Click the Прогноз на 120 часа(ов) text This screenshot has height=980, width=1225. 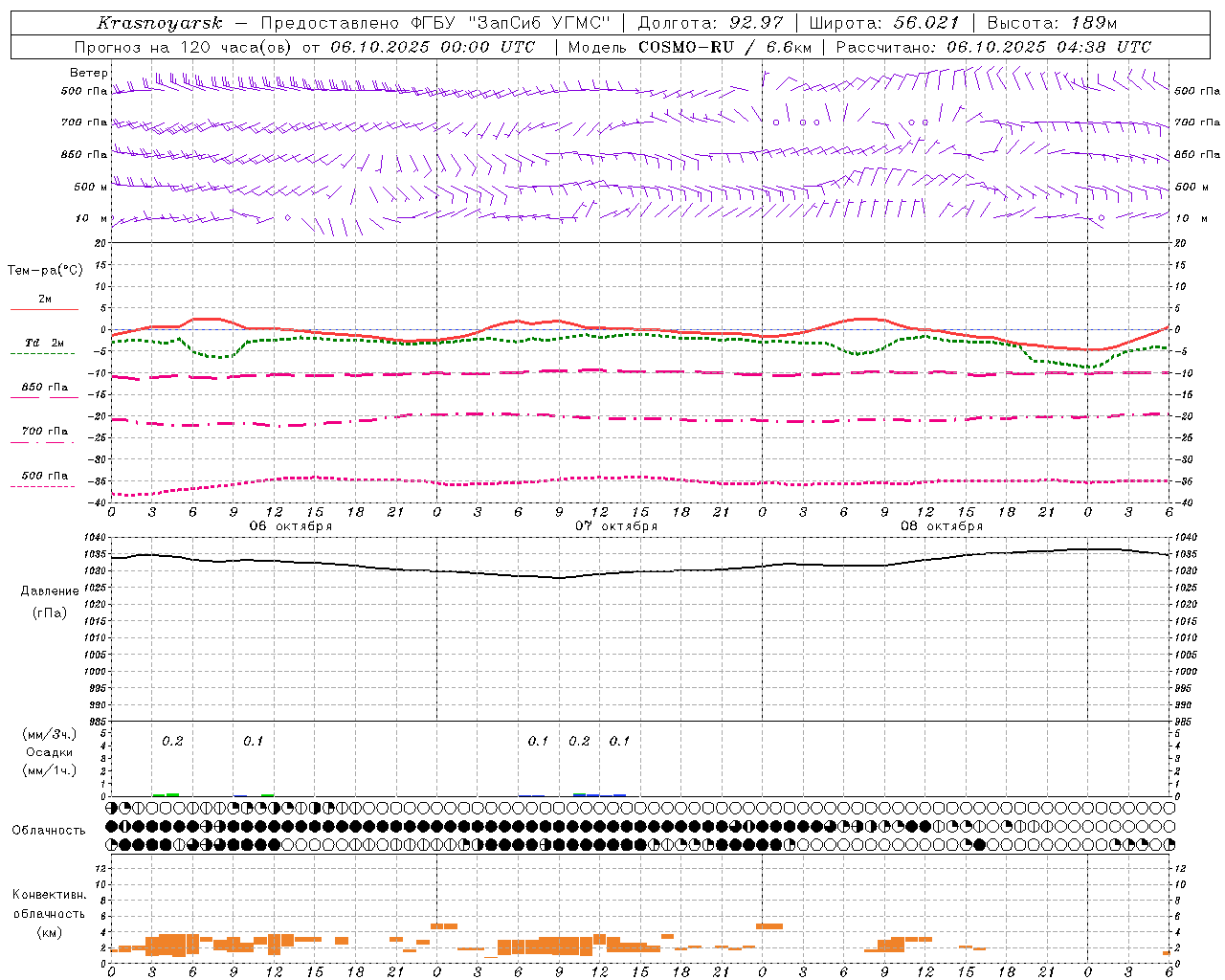click(185, 47)
